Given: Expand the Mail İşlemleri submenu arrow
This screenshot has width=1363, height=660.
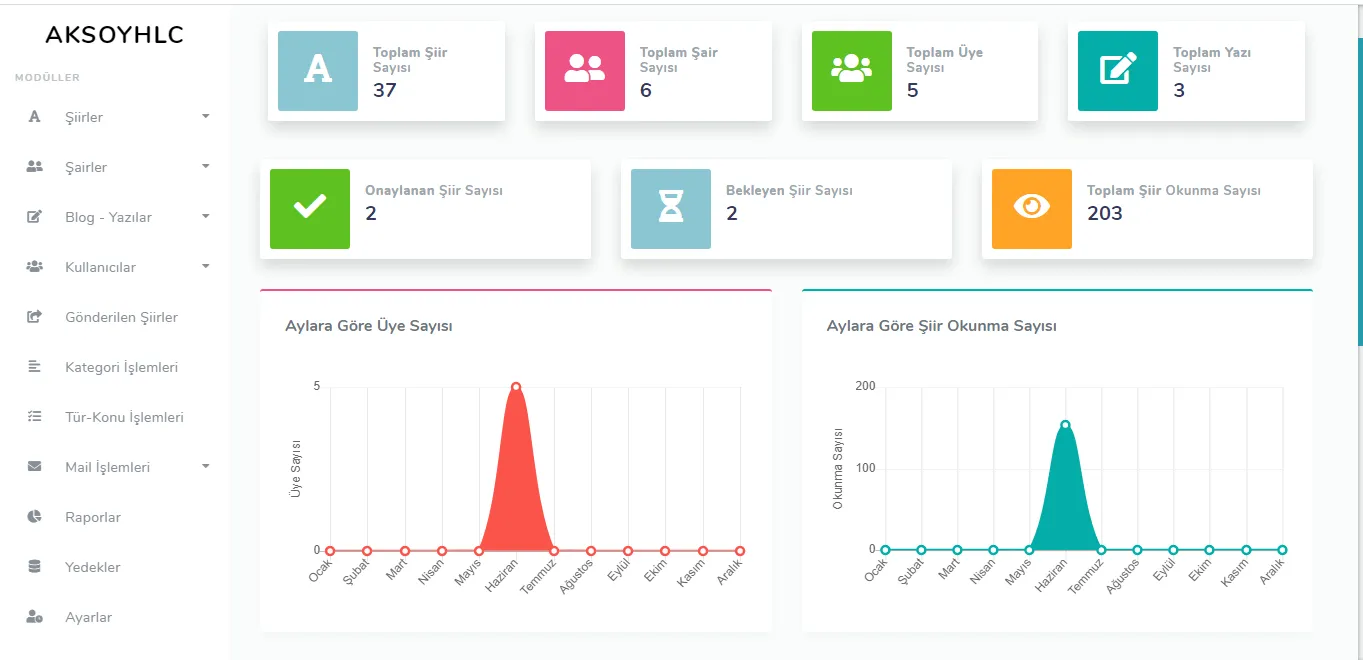Looking at the screenshot, I should pos(206,466).
